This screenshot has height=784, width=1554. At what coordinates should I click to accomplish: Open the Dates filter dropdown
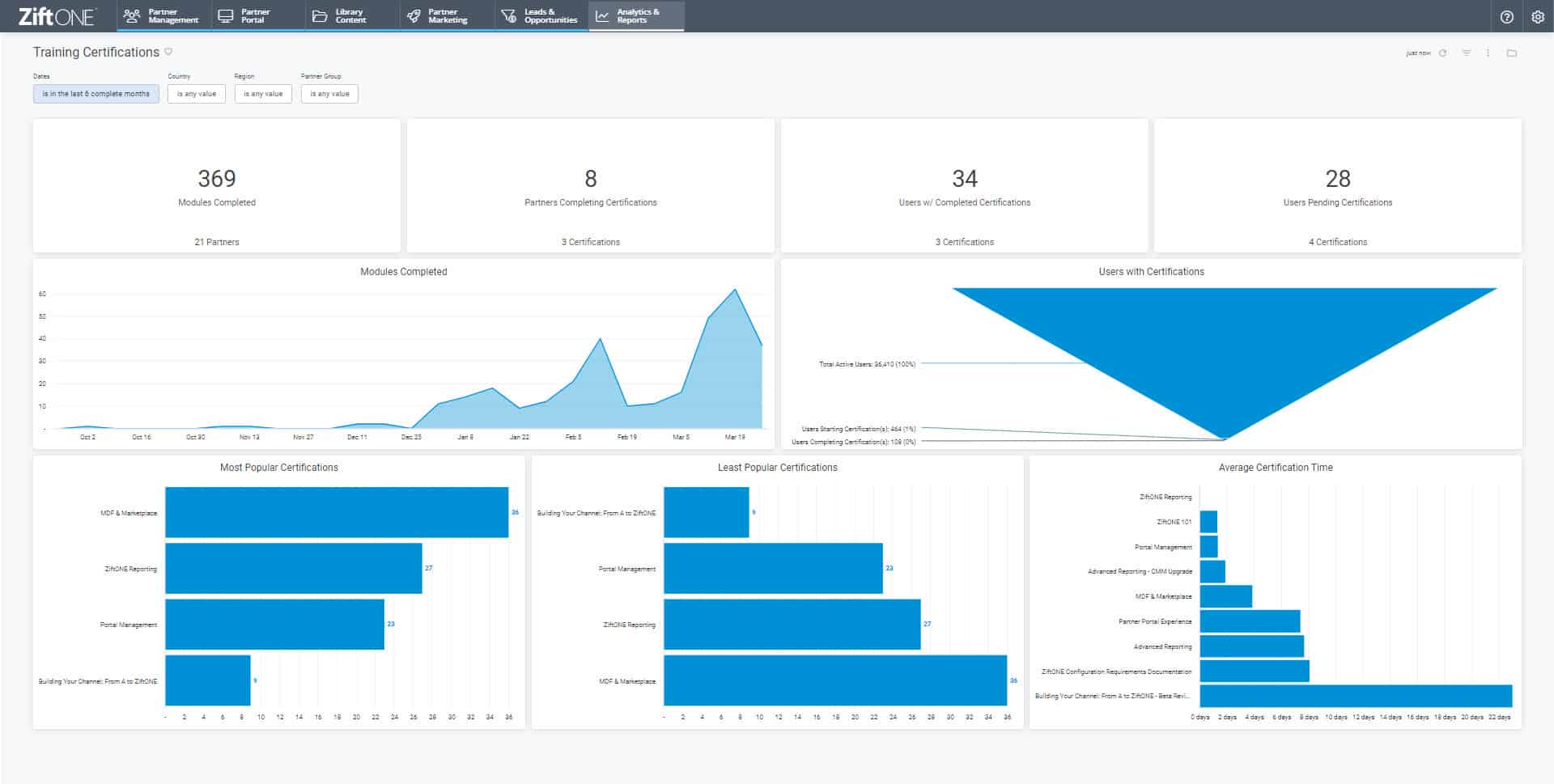(x=96, y=94)
